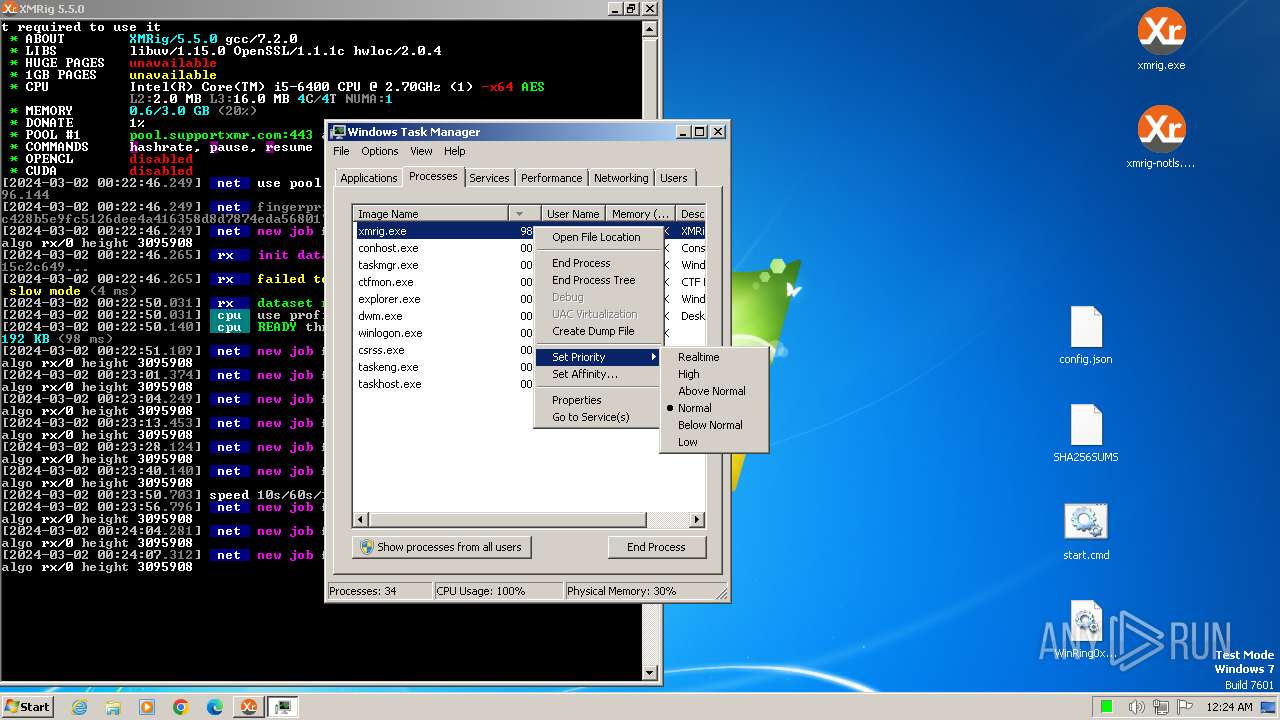Screen dimensions: 1280x720
Task: Open the Start menu
Action: click(27, 707)
